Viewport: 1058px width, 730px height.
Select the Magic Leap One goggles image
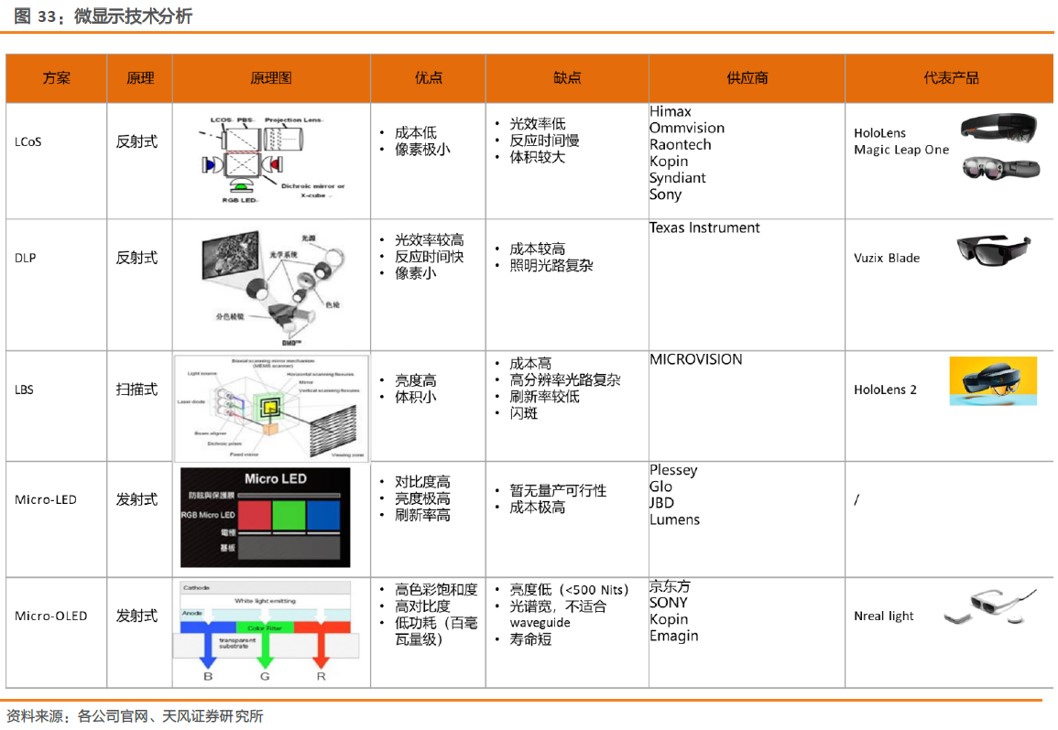(1001, 167)
